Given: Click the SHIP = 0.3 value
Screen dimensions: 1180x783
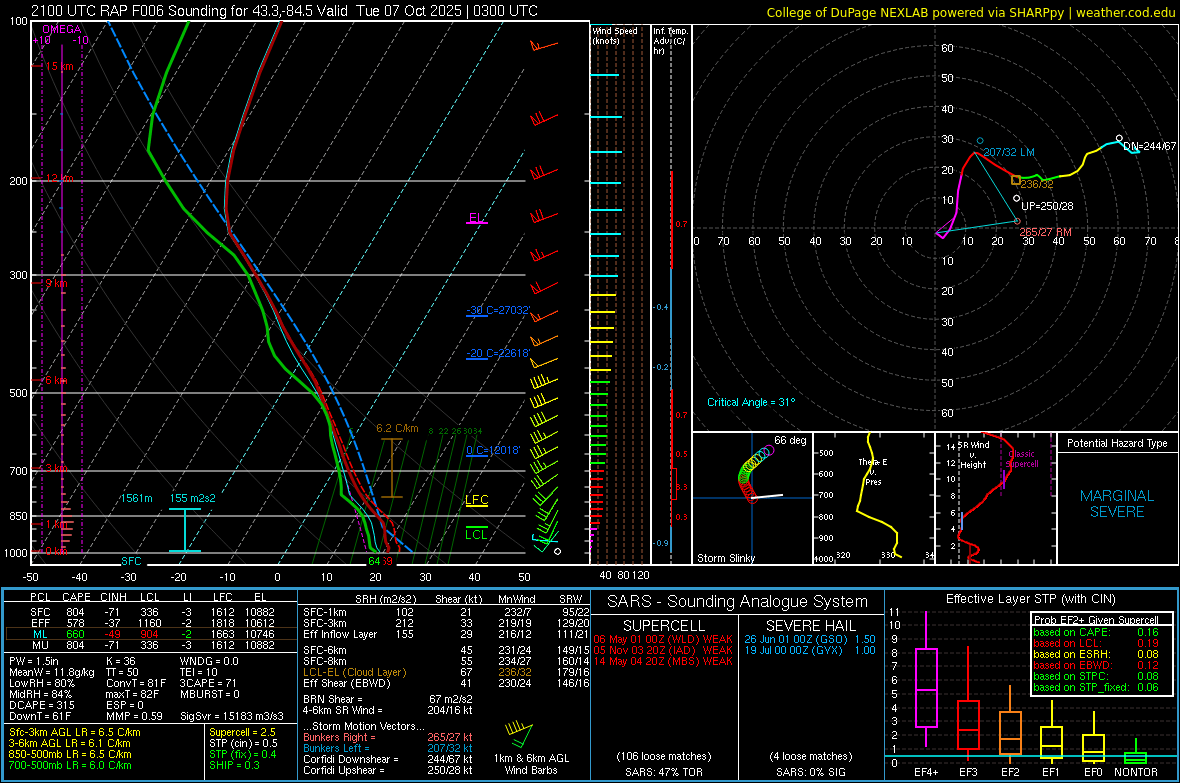Looking at the screenshot, I should click(234, 765).
